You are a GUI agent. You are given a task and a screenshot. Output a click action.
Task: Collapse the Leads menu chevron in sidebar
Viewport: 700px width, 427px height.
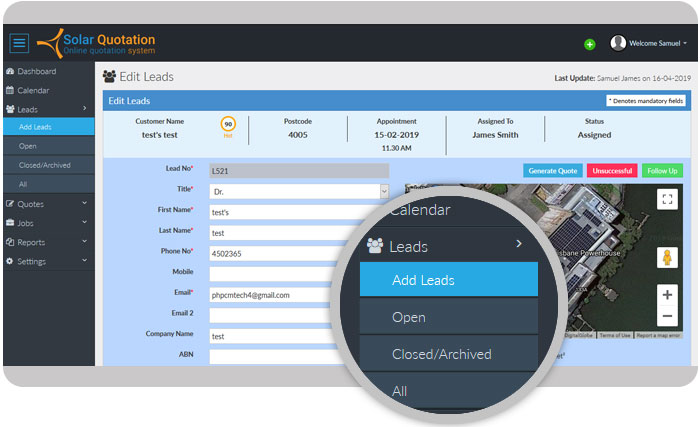point(84,109)
